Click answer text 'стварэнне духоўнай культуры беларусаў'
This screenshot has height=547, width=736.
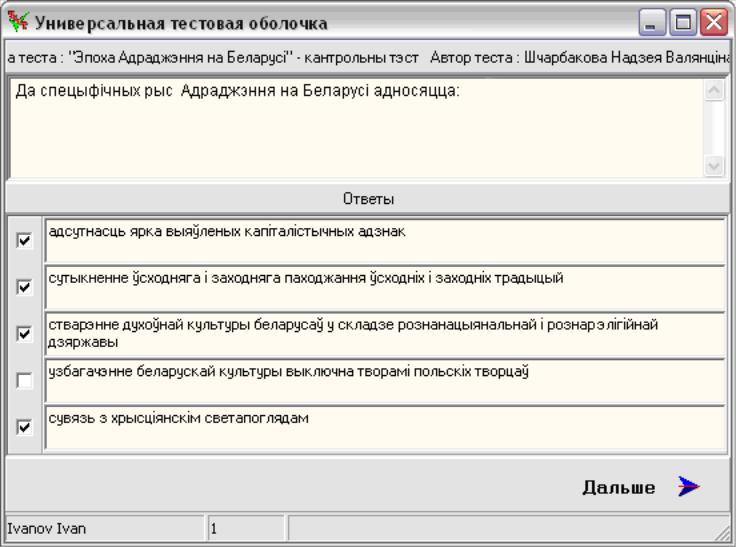186,325
